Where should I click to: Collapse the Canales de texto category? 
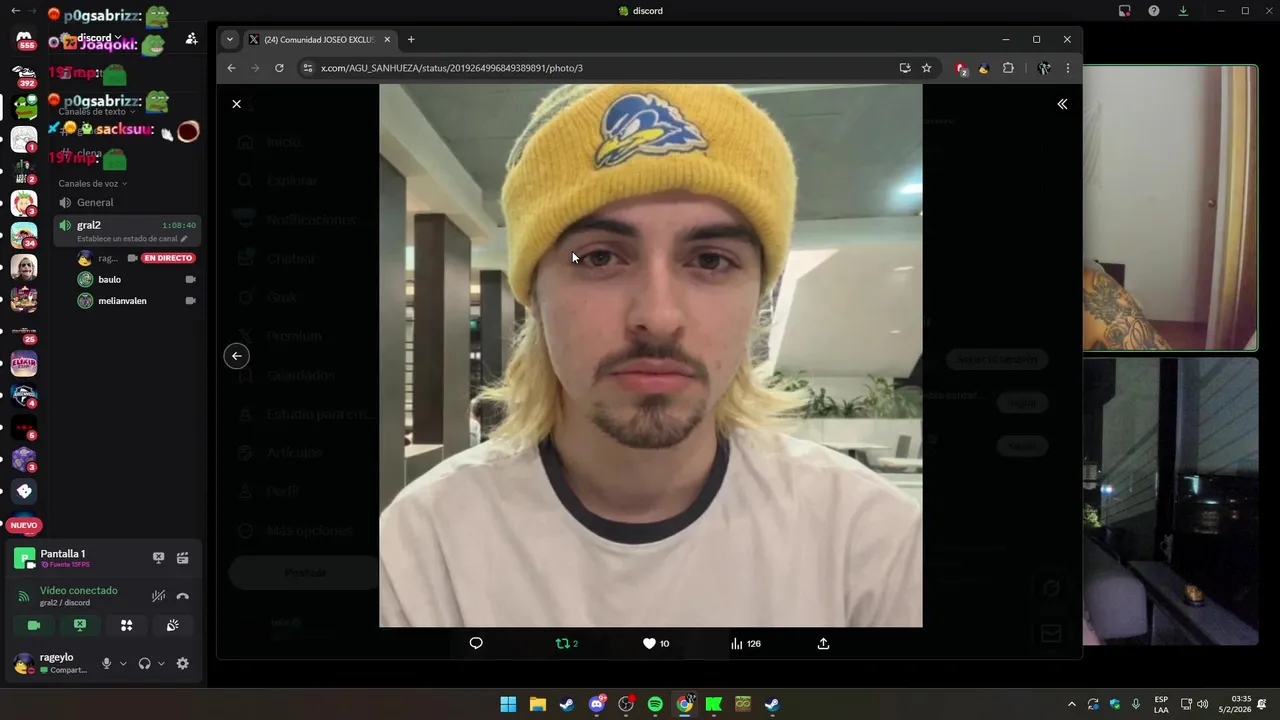96,111
